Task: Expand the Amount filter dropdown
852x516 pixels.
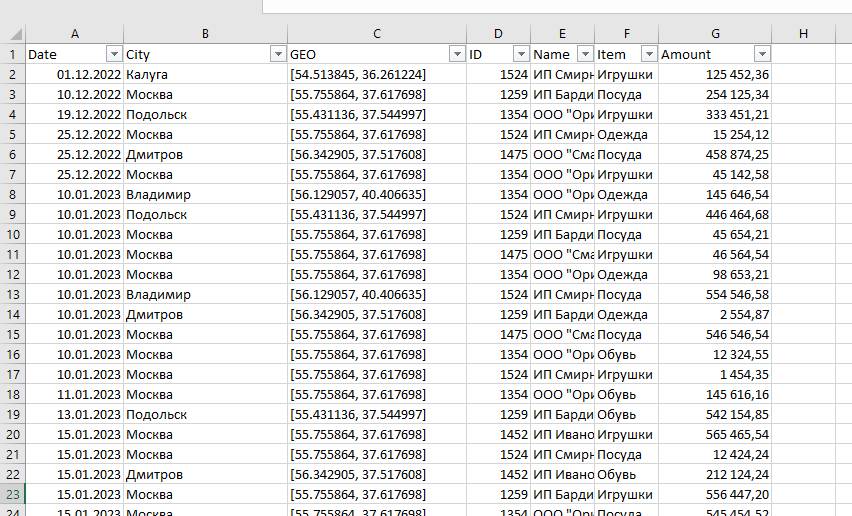Action: click(x=762, y=54)
